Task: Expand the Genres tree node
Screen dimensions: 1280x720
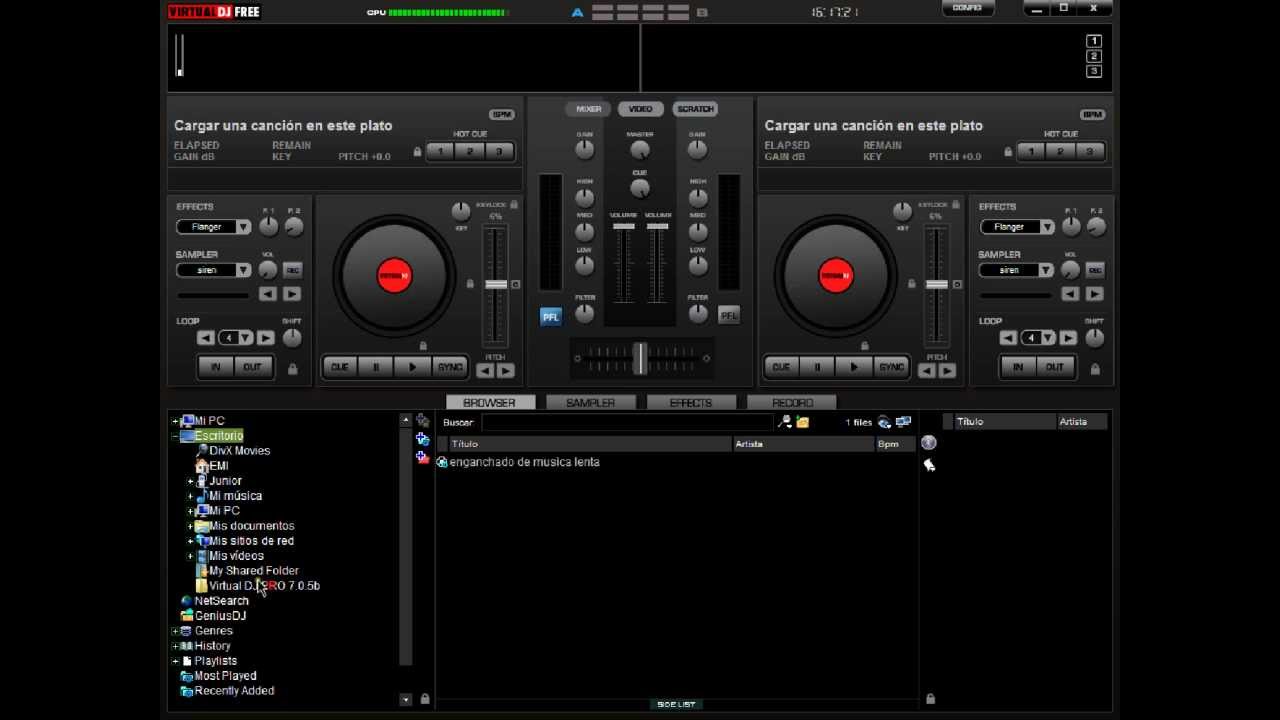Action: coord(175,631)
